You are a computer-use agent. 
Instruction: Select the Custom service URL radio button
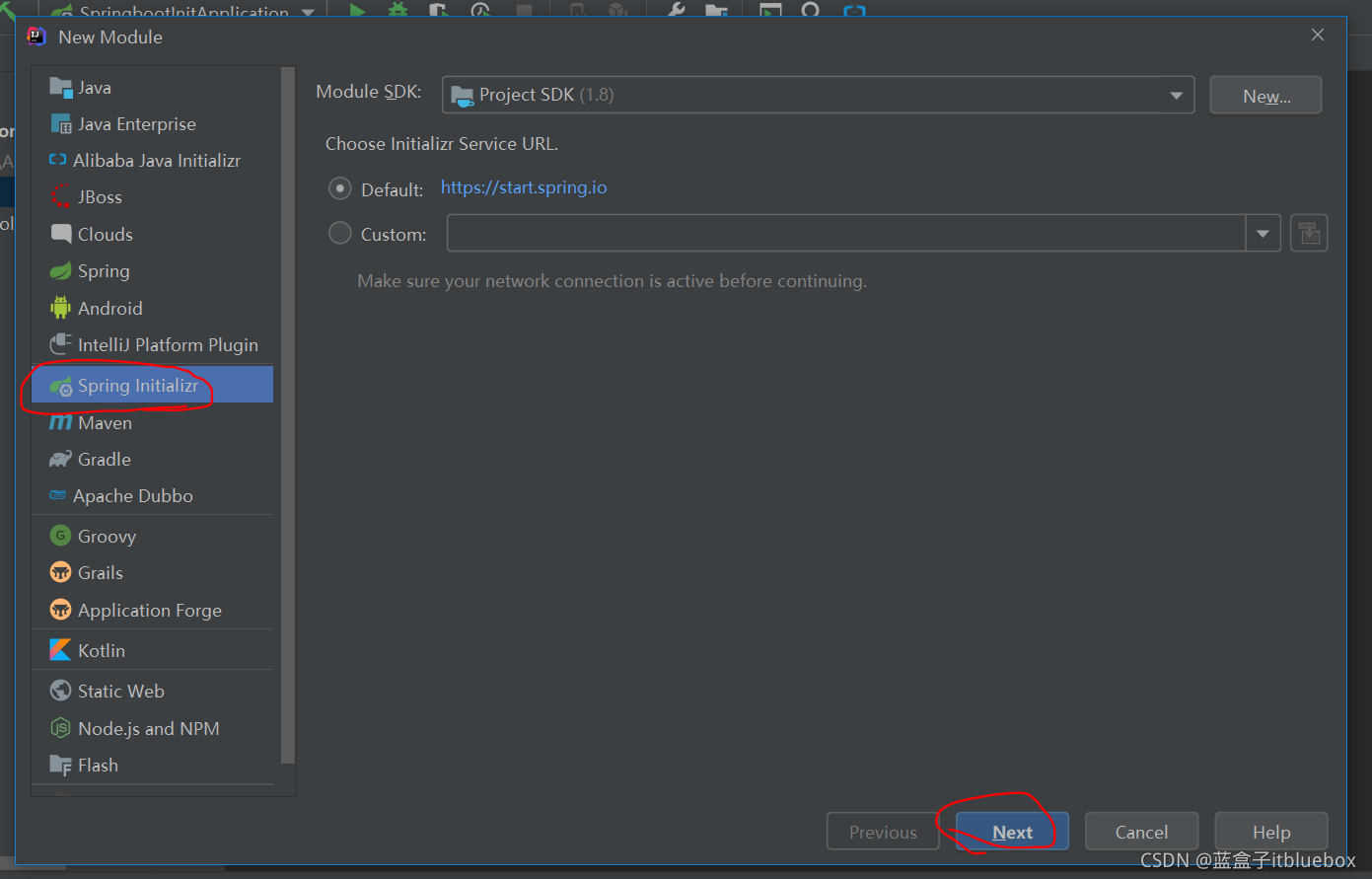point(340,233)
